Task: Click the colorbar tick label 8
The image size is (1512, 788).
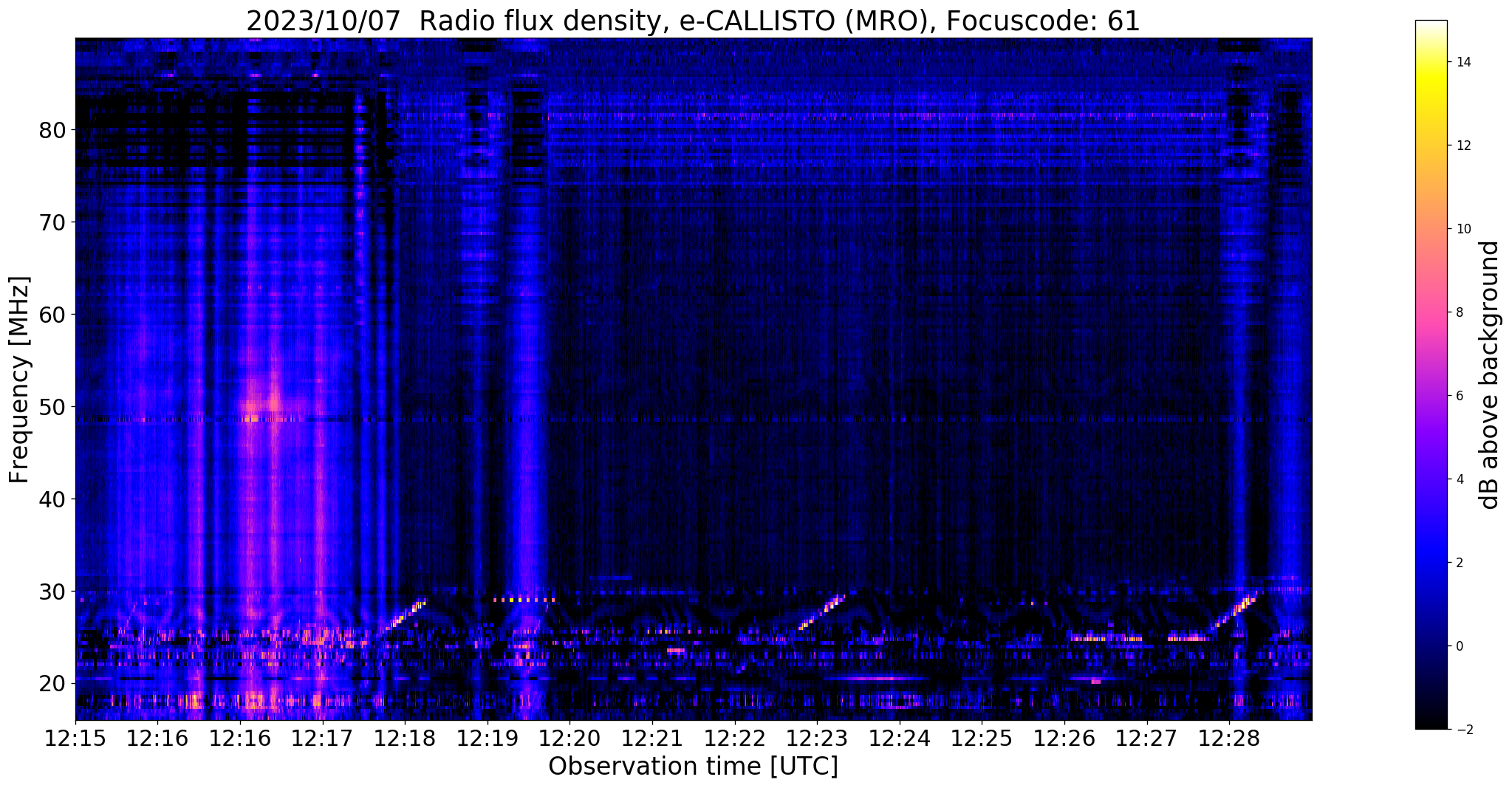Action: coord(1458,313)
